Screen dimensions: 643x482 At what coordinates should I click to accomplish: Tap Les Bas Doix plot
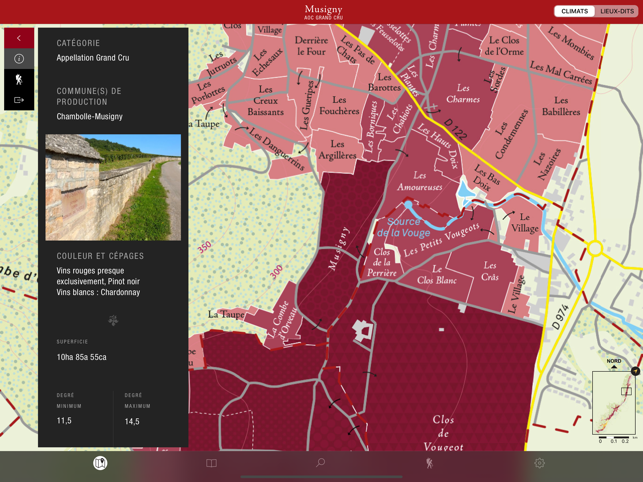point(486,178)
